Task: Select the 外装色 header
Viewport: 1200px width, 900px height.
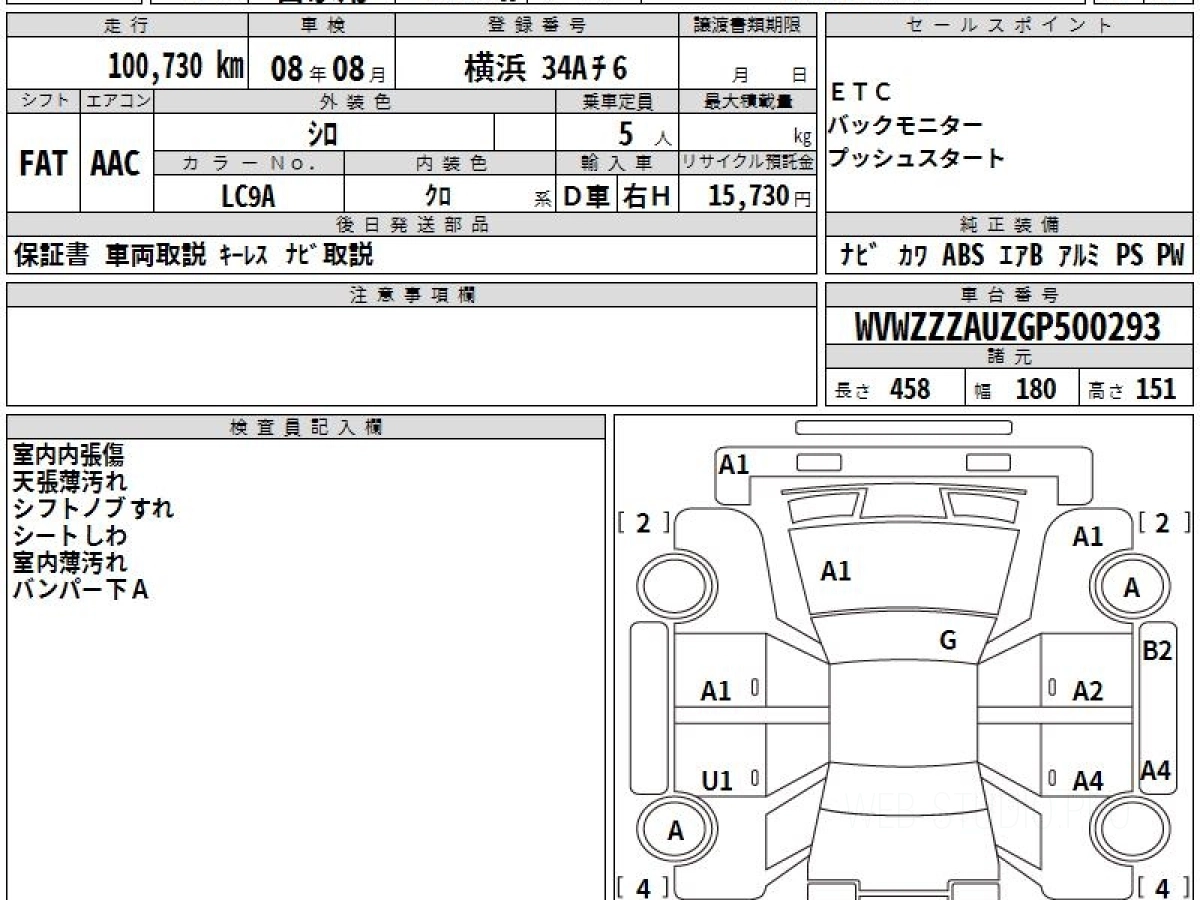Action: point(355,101)
